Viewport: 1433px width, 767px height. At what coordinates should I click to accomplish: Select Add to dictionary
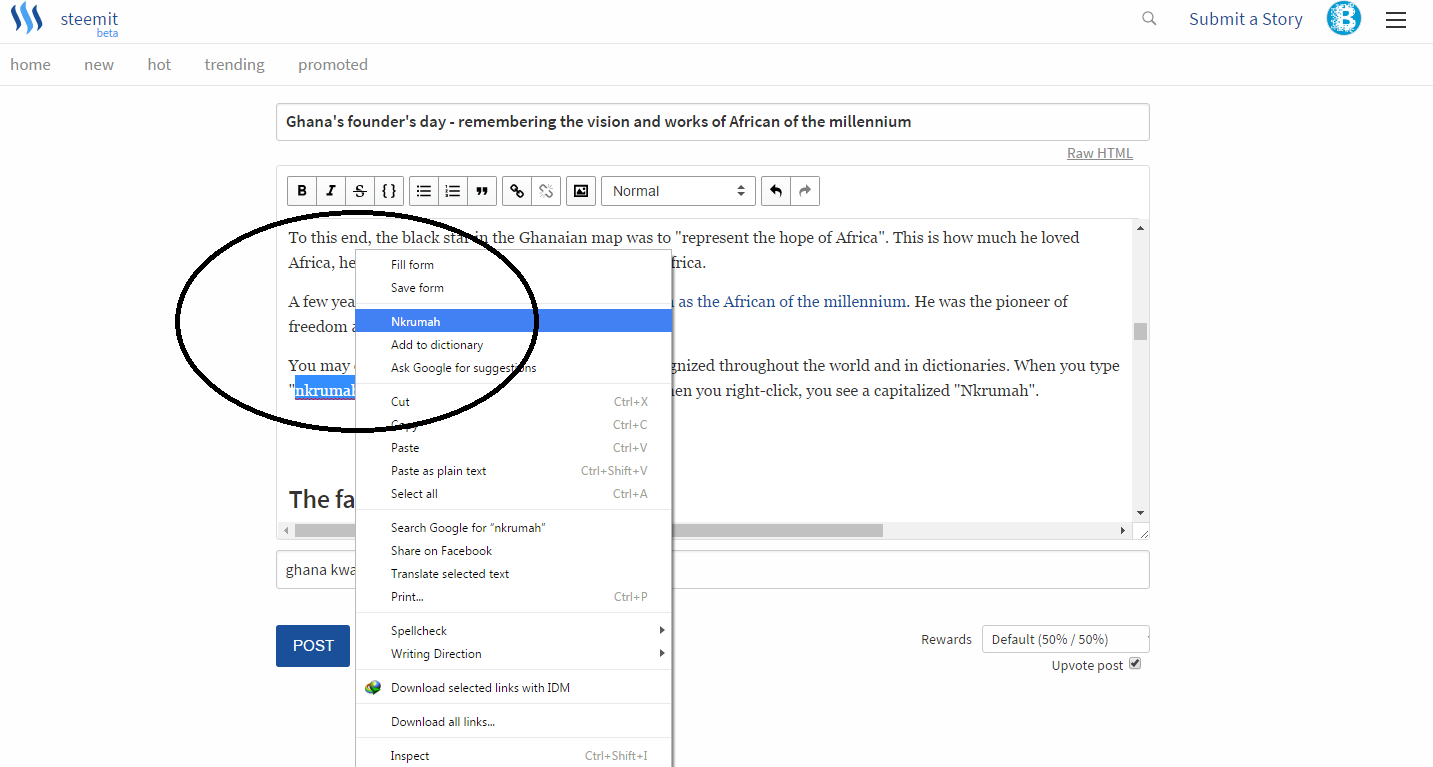pos(514,345)
